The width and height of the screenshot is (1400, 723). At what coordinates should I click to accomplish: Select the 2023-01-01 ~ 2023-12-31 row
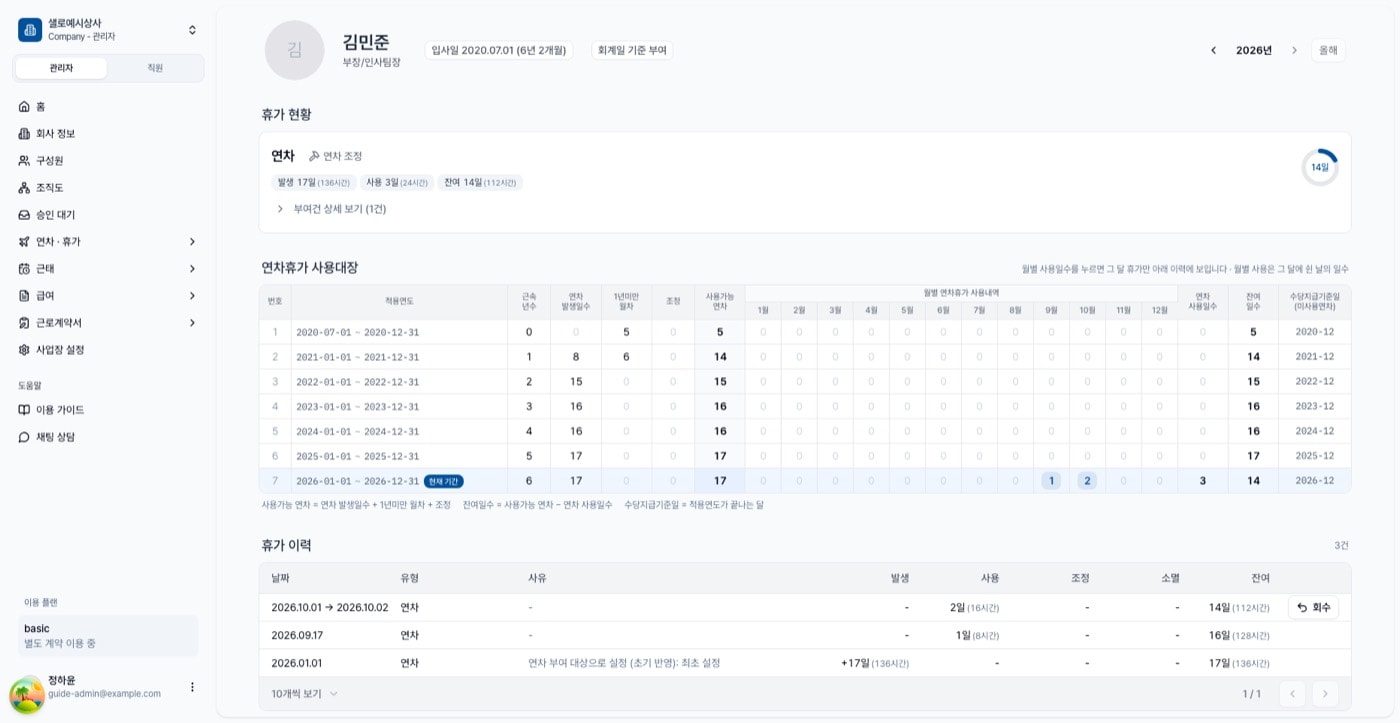(x=805, y=406)
